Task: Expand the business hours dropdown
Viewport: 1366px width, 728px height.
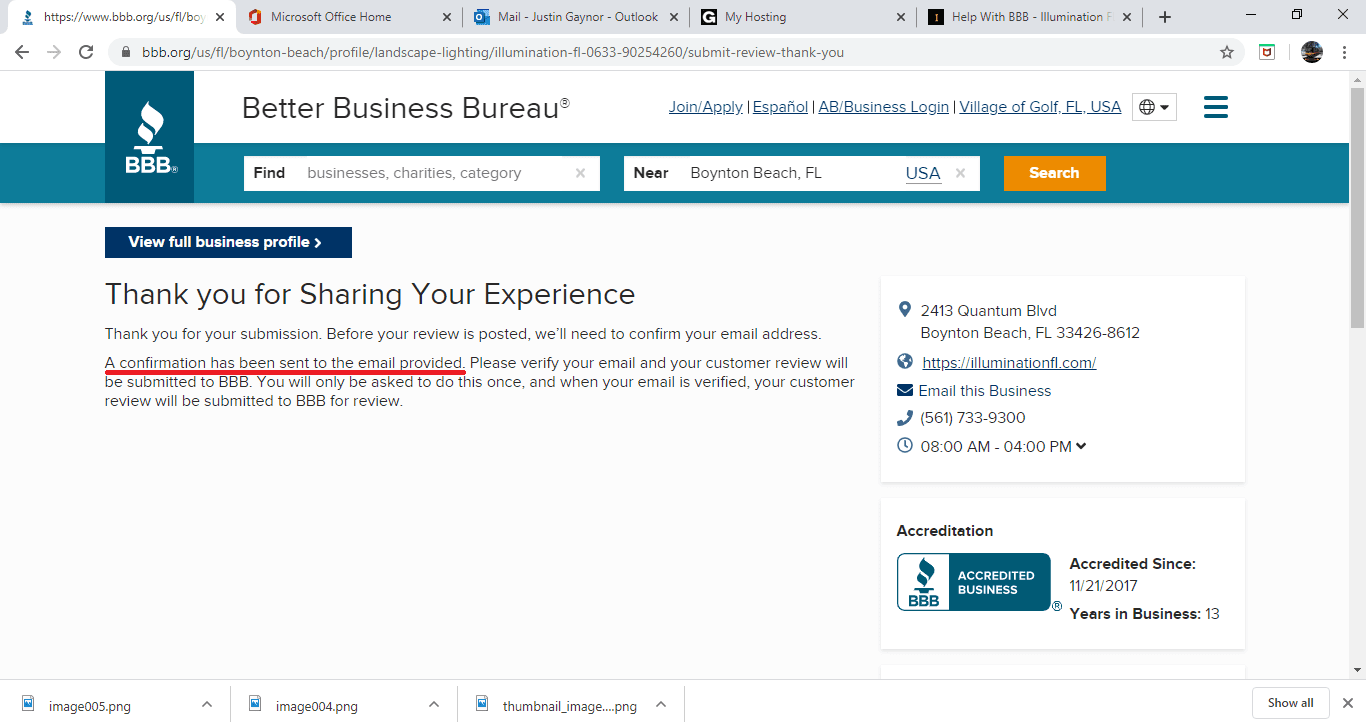Action: coord(1081,446)
